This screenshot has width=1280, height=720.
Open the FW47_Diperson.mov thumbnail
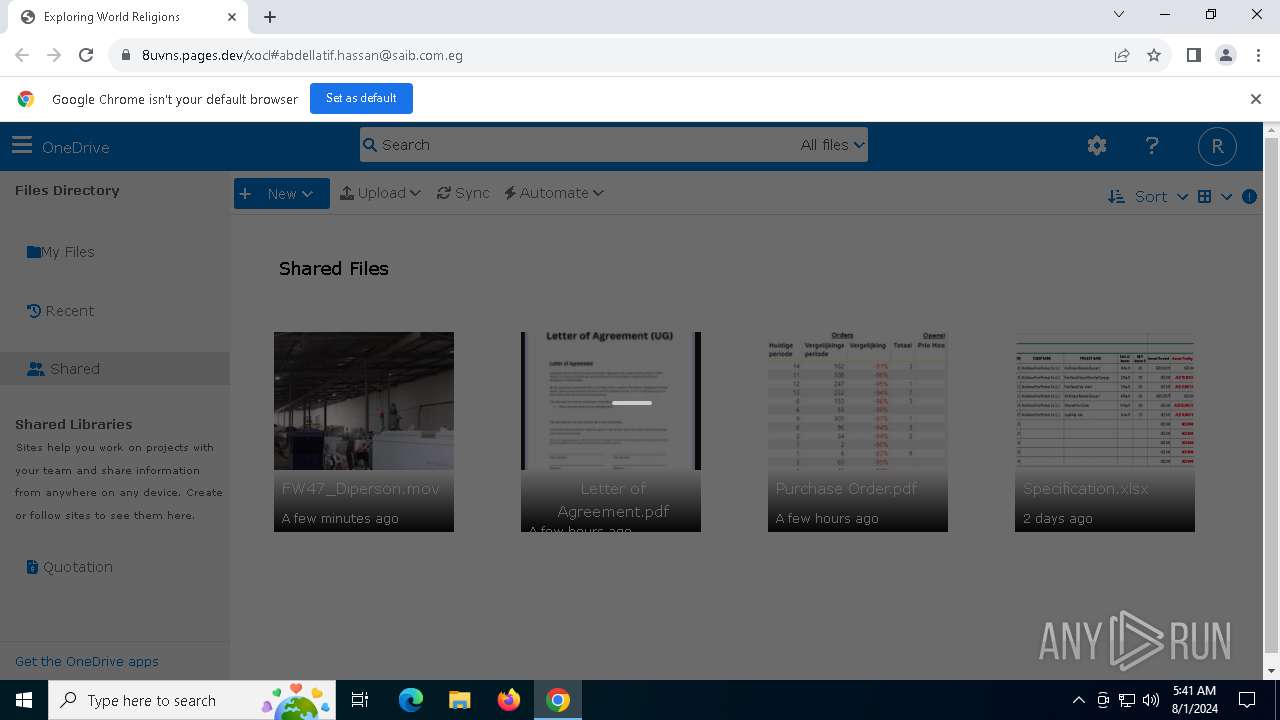tap(364, 431)
